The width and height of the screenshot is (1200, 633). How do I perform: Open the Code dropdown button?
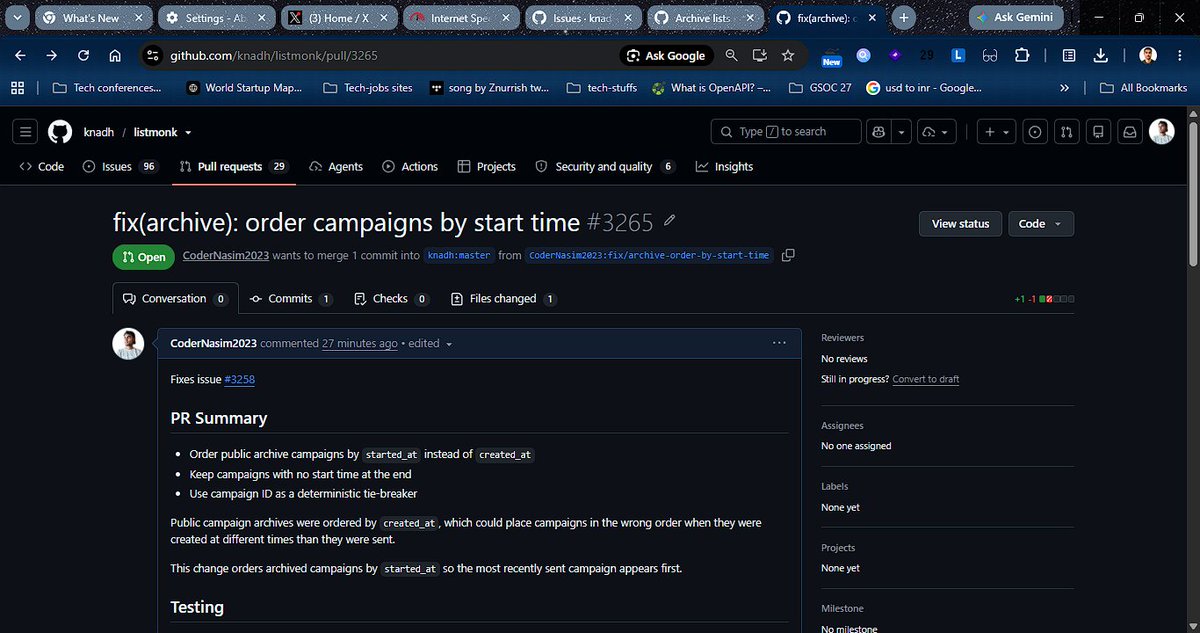pyautogui.click(x=1040, y=224)
